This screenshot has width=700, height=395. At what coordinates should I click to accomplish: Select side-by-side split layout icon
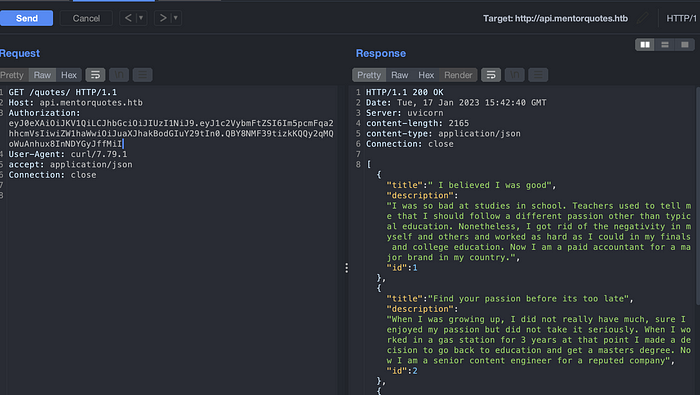(645, 45)
